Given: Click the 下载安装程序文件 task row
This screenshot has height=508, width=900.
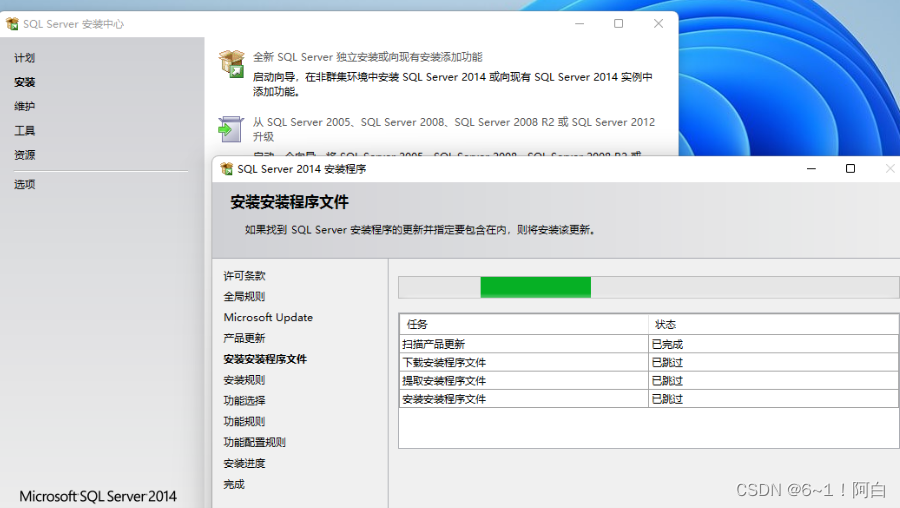Looking at the screenshot, I should tap(649, 362).
